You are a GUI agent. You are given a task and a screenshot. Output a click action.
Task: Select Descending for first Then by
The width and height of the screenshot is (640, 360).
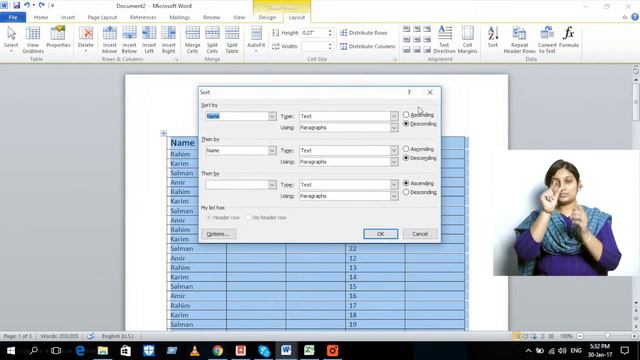click(420, 158)
